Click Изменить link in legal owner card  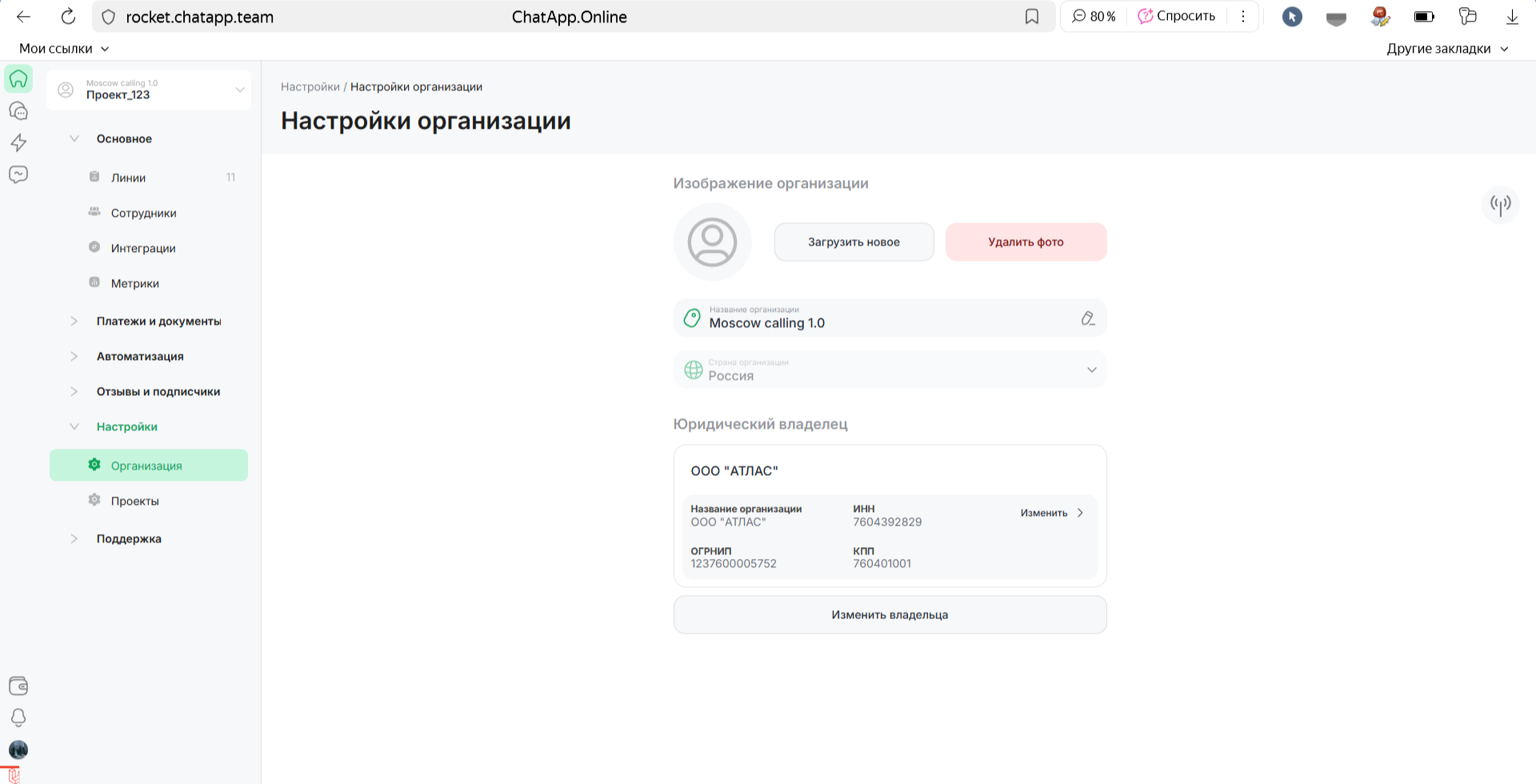click(x=1050, y=513)
